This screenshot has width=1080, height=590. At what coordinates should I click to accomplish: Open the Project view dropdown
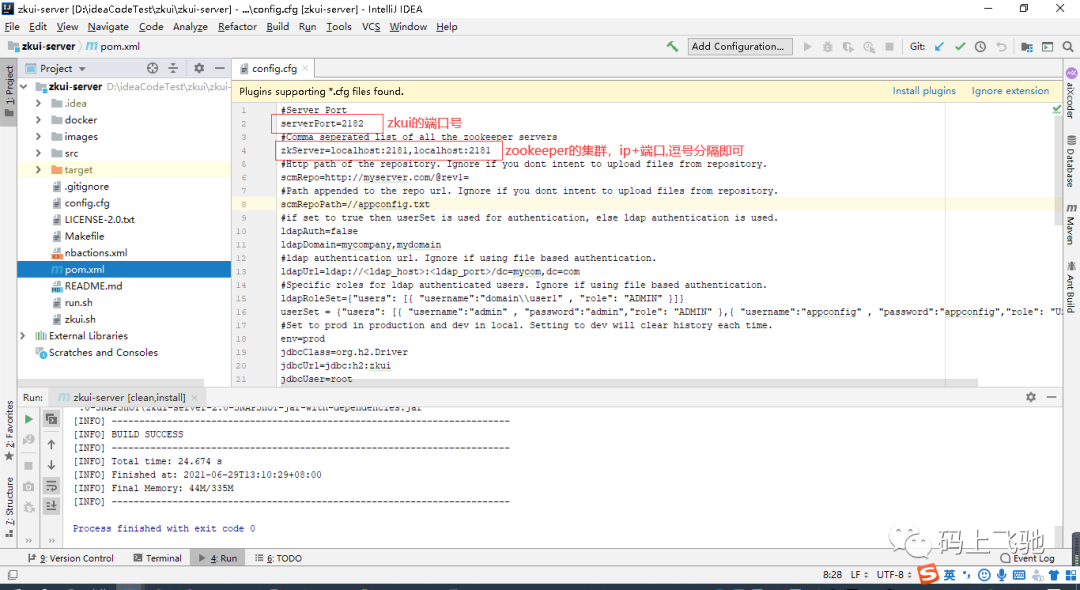[56, 68]
